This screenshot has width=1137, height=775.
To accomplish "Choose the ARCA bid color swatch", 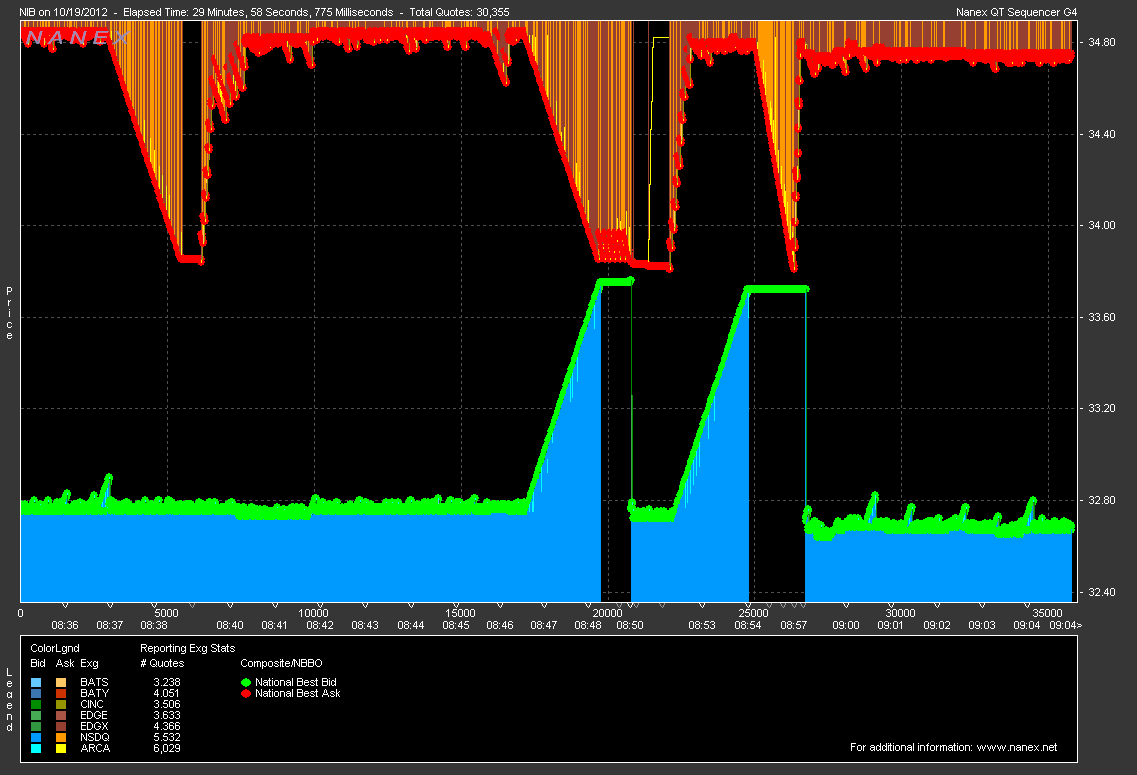I will coord(36,748).
